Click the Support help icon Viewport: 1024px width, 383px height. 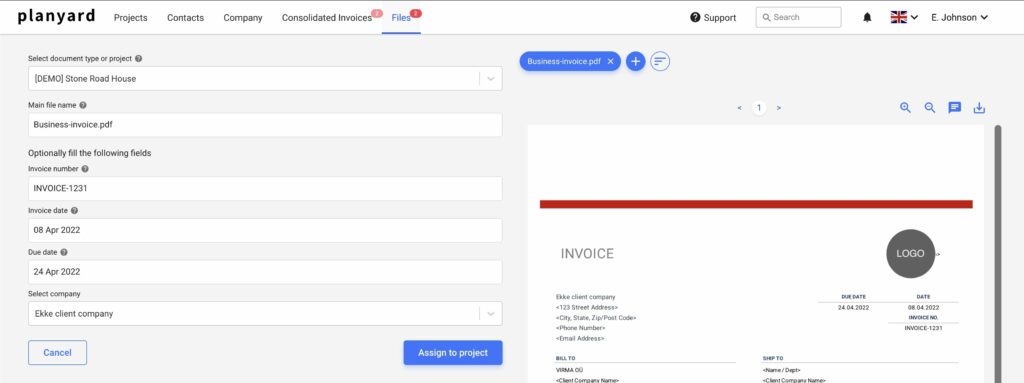pyautogui.click(x=695, y=18)
